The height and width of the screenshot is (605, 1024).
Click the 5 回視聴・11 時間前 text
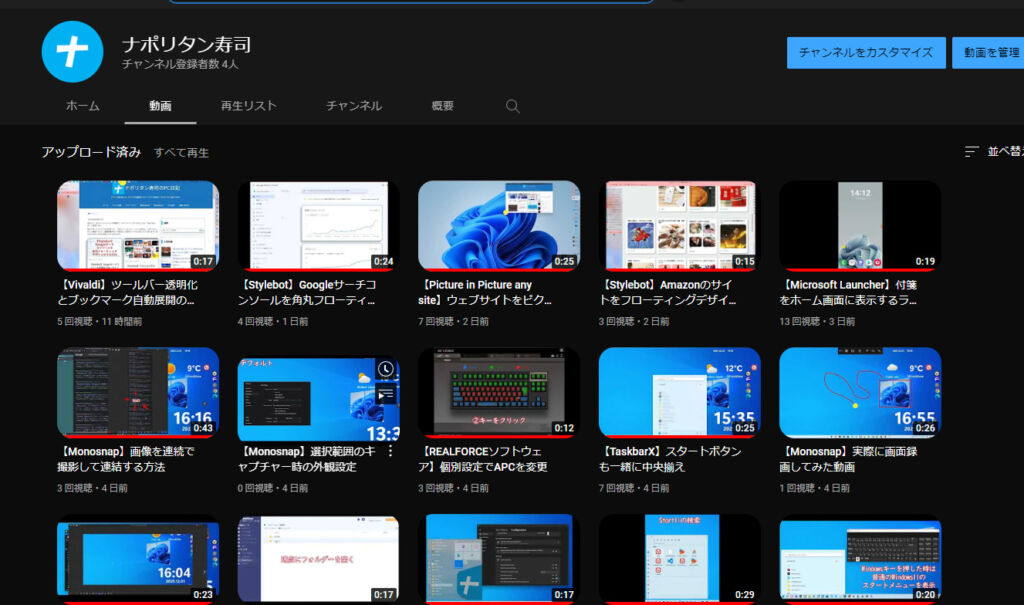[99, 321]
